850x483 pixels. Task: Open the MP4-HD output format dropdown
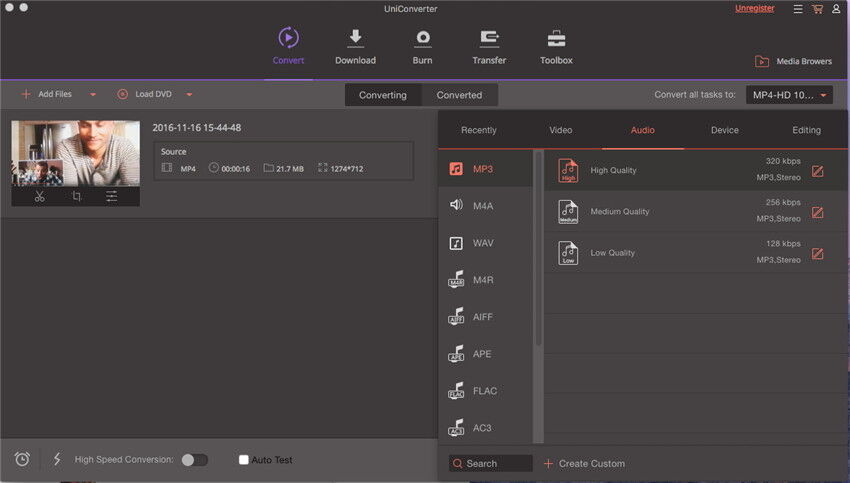pyautogui.click(x=789, y=95)
